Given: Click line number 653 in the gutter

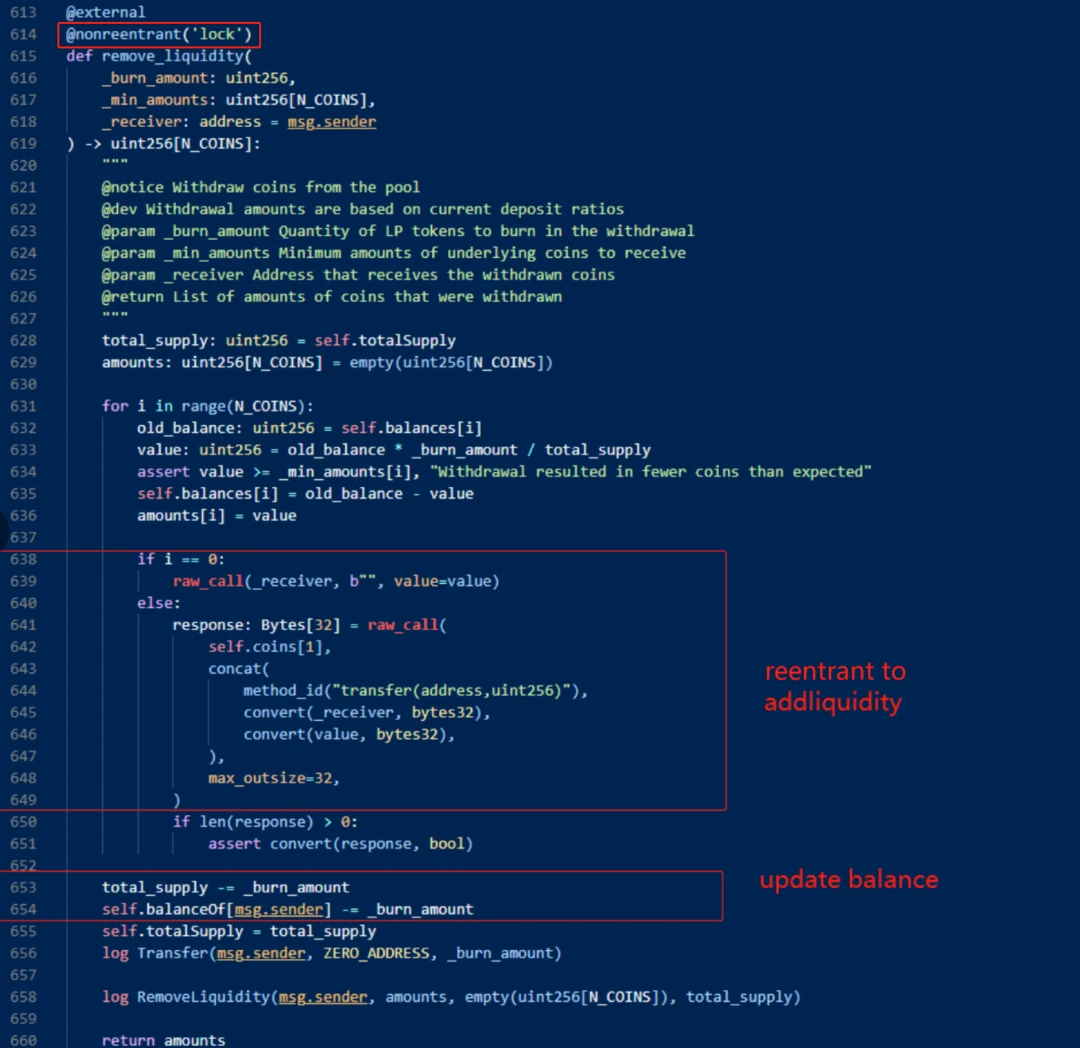Looking at the screenshot, I should click(22, 887).
